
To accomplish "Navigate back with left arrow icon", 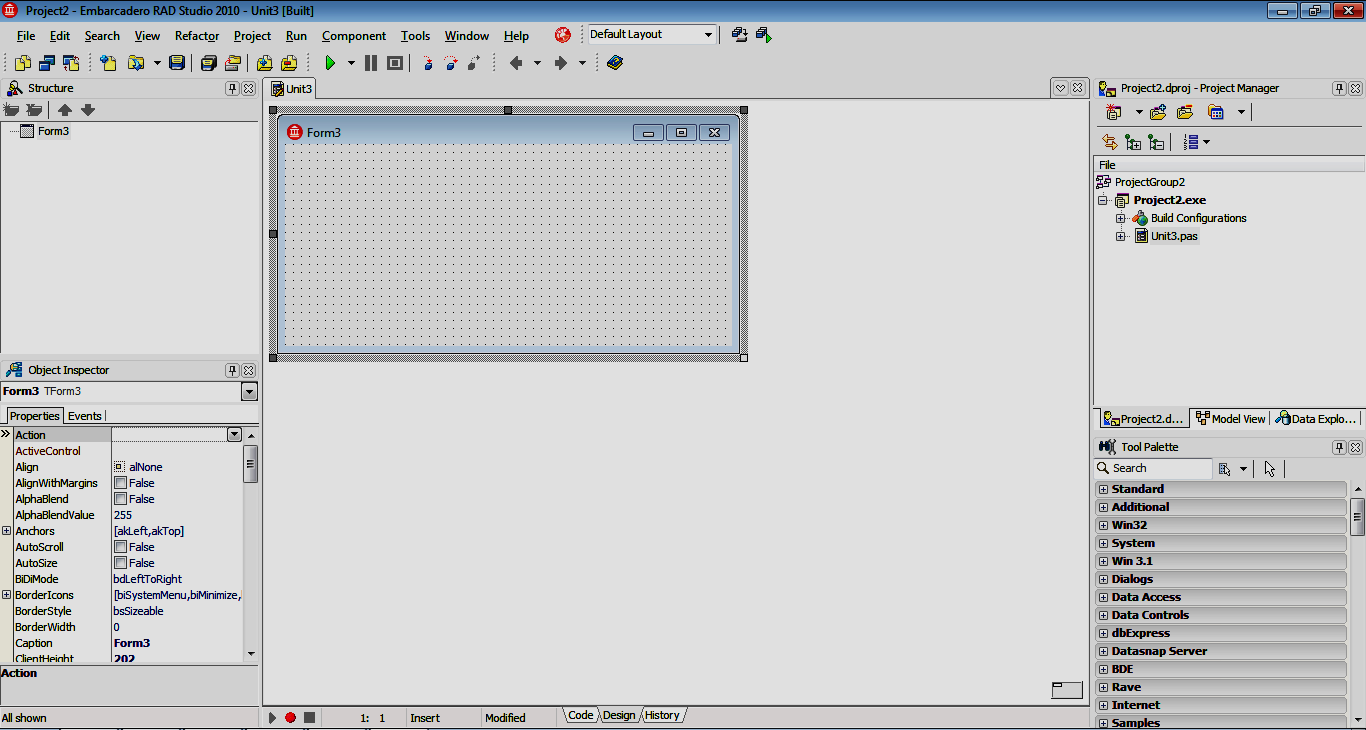I will click(516, 63).
